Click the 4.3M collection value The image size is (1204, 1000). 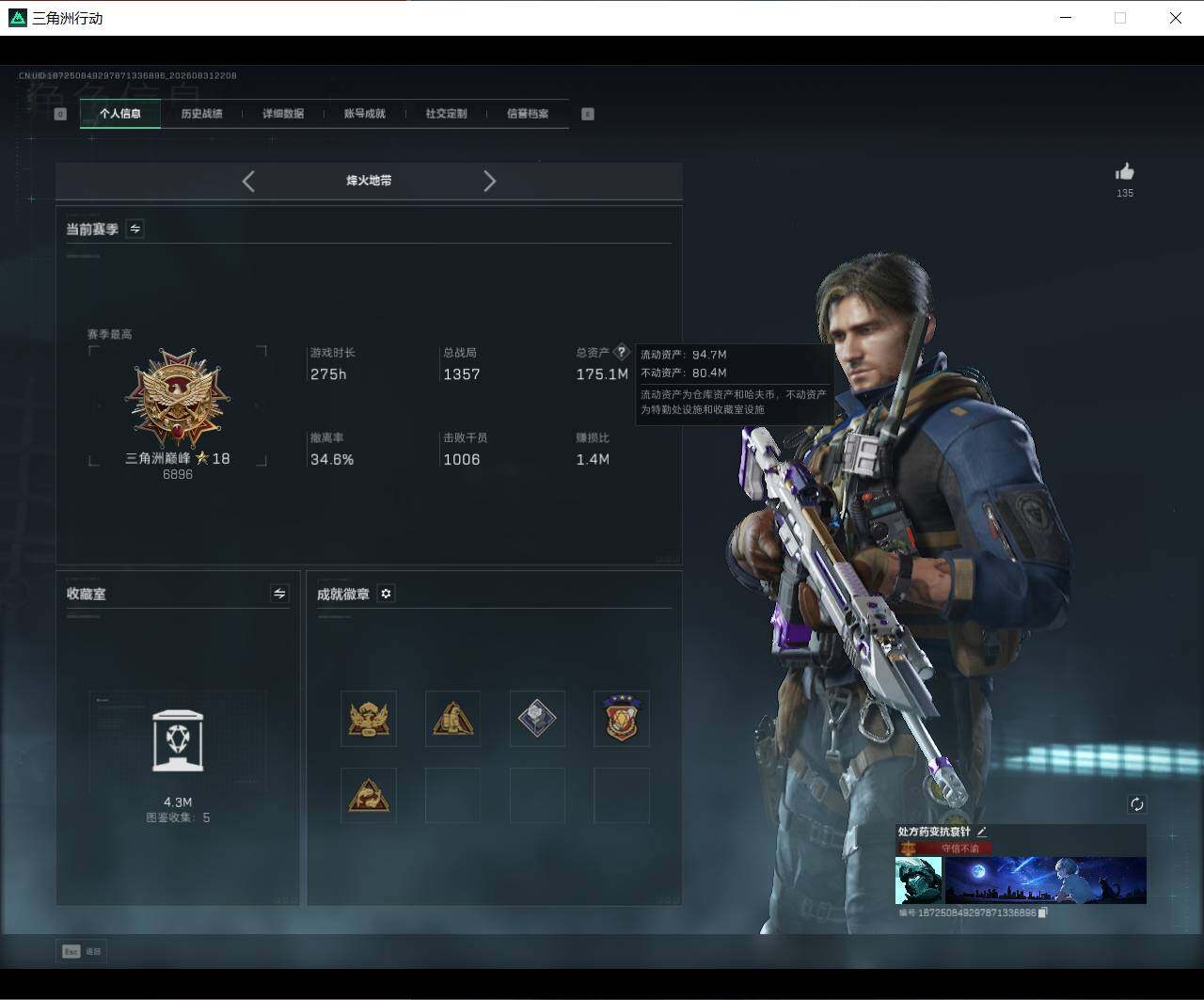(178, 802)
